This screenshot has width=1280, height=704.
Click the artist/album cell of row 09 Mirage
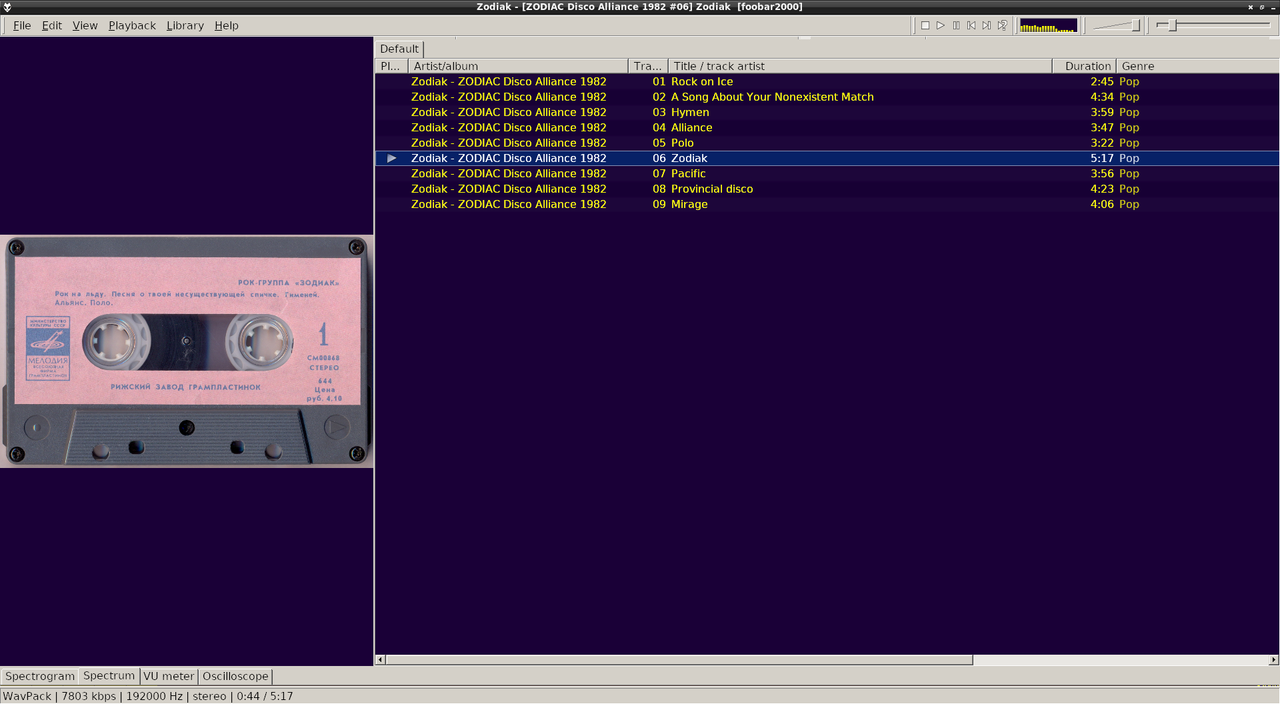coord(508,204)
